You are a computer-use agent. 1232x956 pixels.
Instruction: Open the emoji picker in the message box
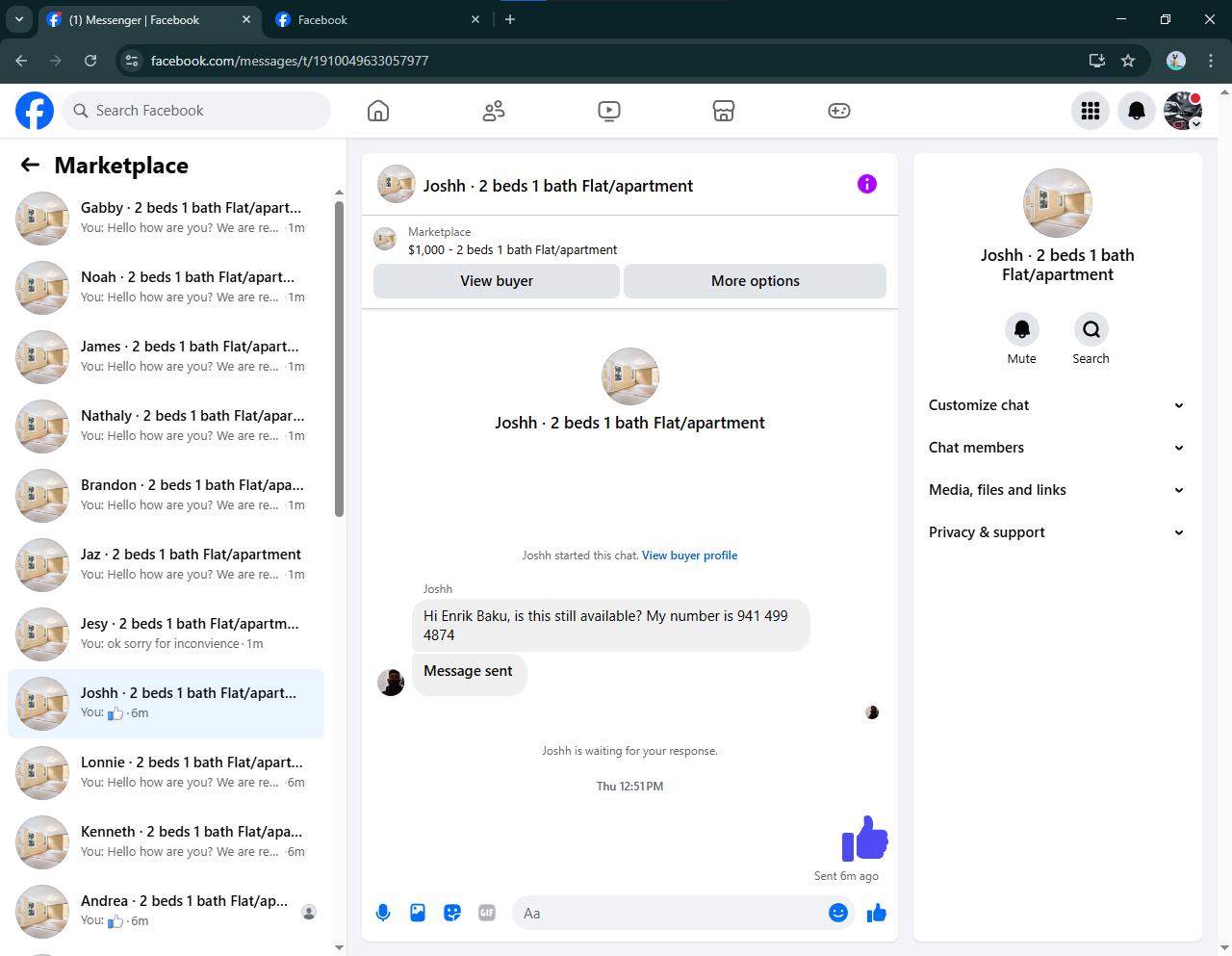coord(838,913)
